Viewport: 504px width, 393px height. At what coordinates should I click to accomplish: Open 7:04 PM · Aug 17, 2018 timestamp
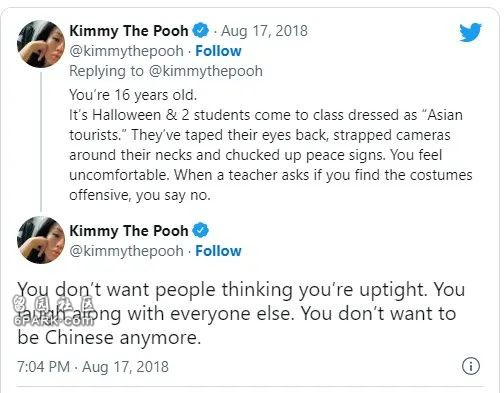pos(93,367)
